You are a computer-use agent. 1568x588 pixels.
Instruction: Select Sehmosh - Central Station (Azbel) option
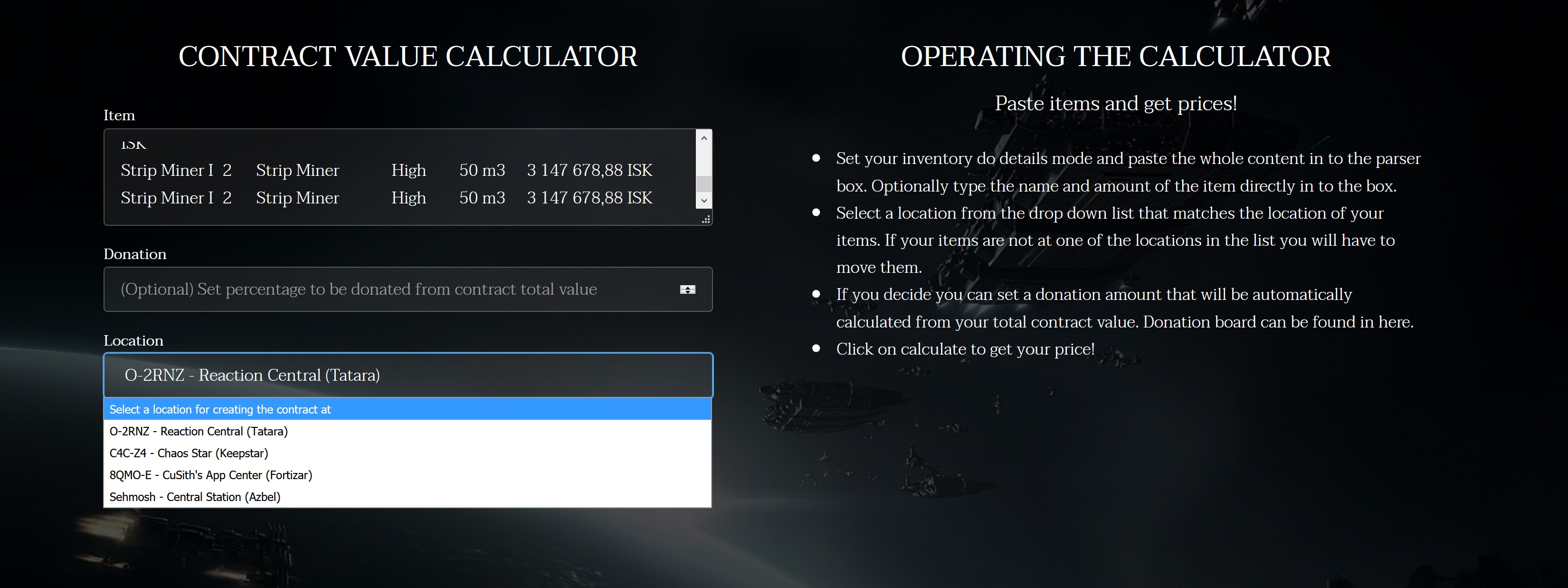coord(407,497)
